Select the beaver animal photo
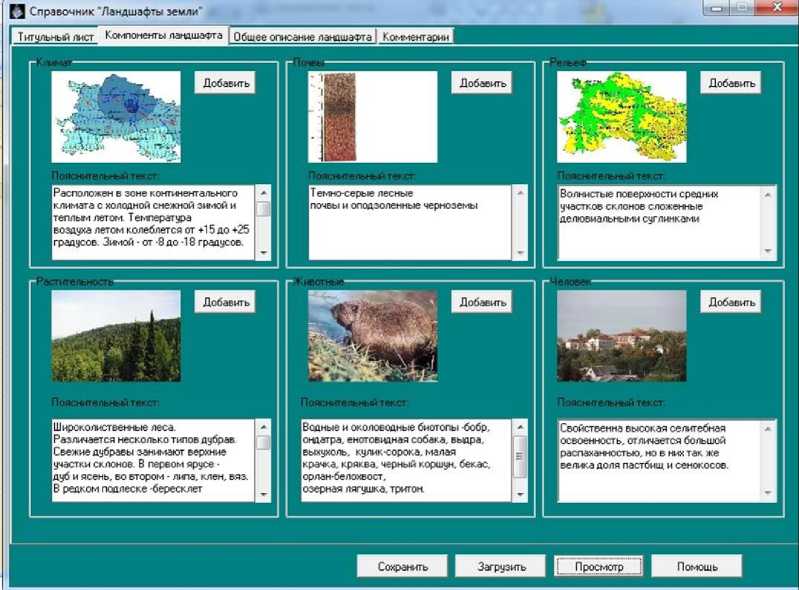Image resolution: width=799 pixels, height=590 pixels. click(x=372, y=336)
